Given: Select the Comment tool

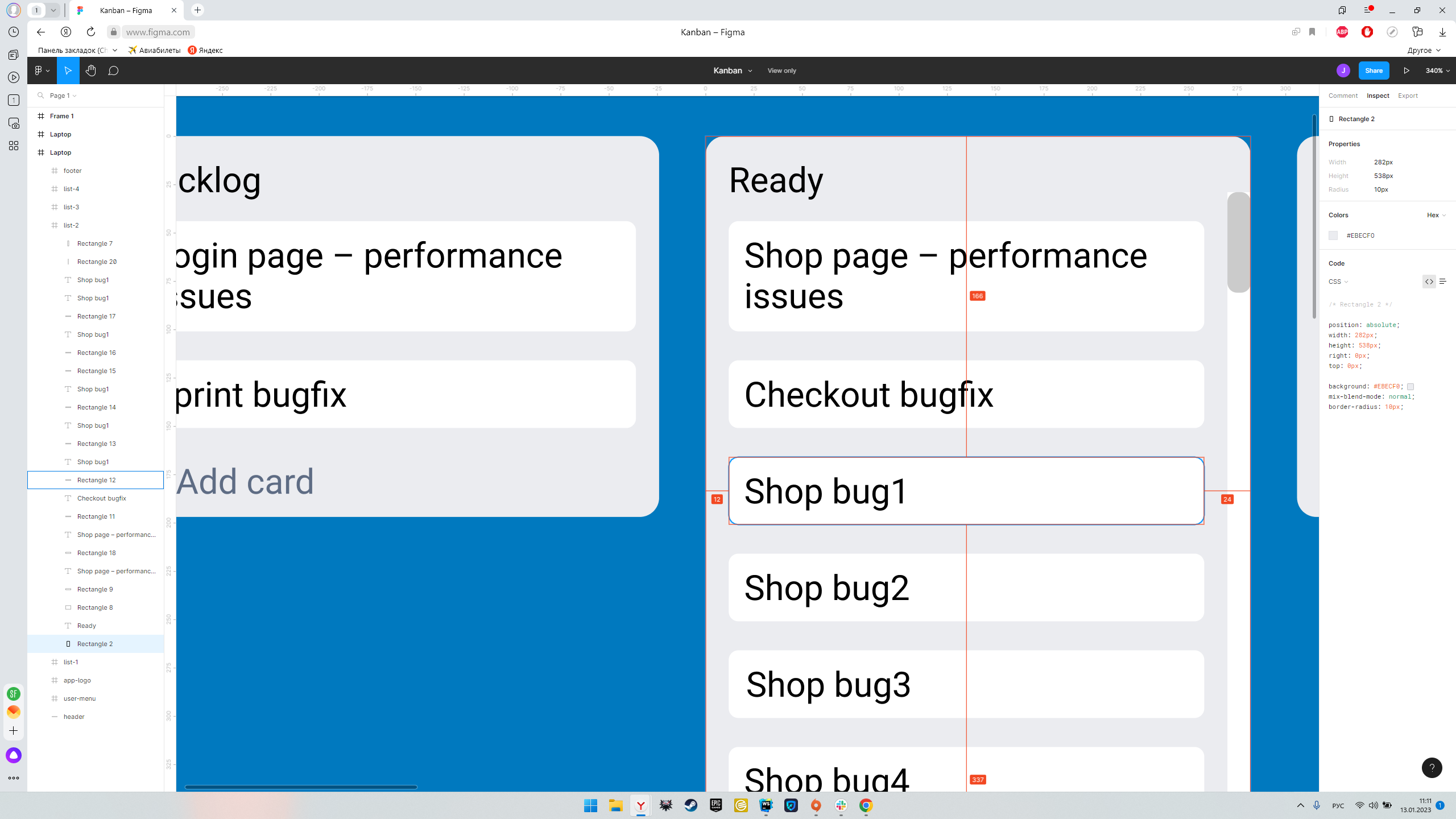Looking at the screenshot, I should [113, 71].
